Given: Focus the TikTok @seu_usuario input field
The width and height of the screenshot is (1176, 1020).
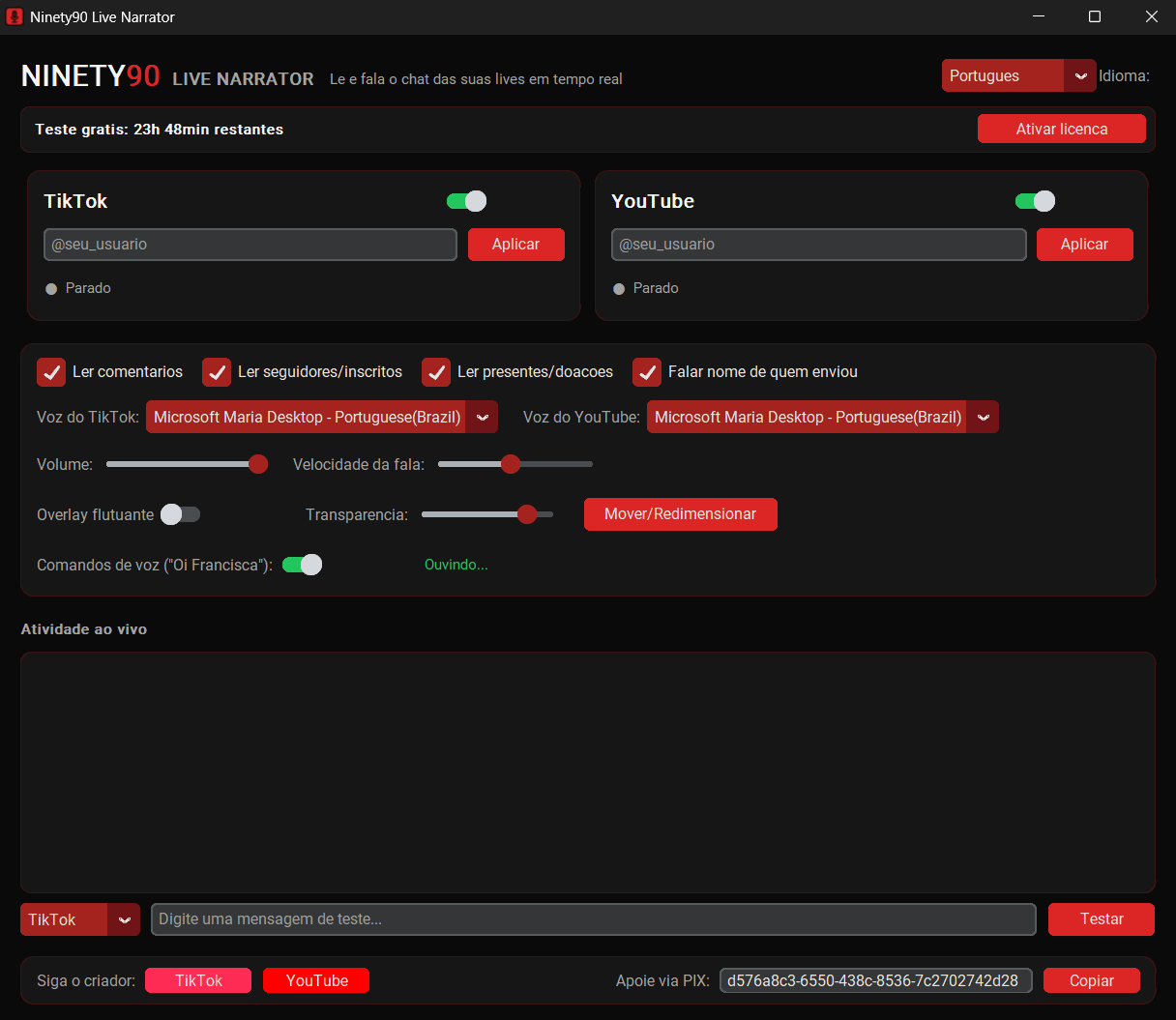Looking at the screenshot, I should [250, 245].
